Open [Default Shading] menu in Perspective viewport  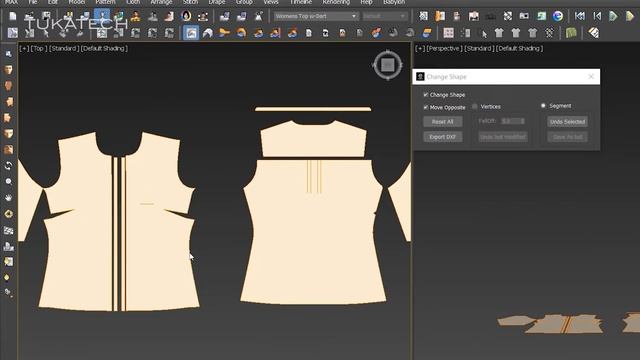(x=520, y=48)
